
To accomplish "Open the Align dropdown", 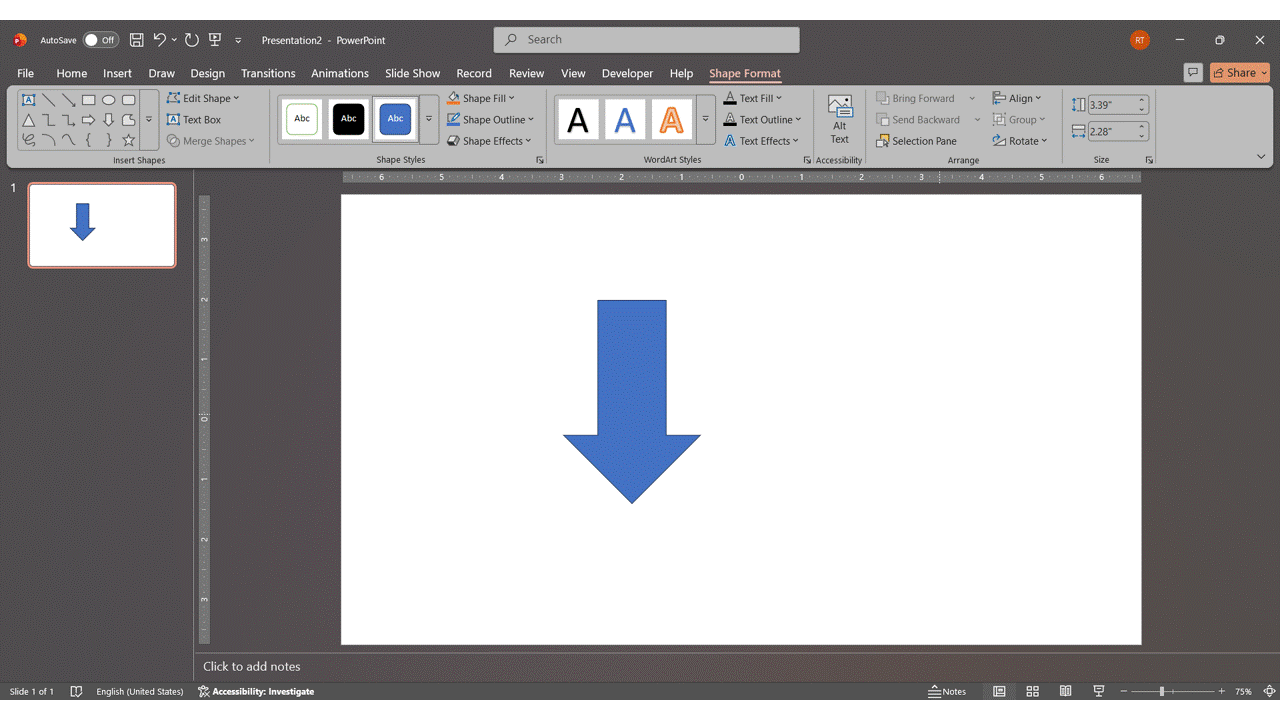I will click(x=1017, y=98).
